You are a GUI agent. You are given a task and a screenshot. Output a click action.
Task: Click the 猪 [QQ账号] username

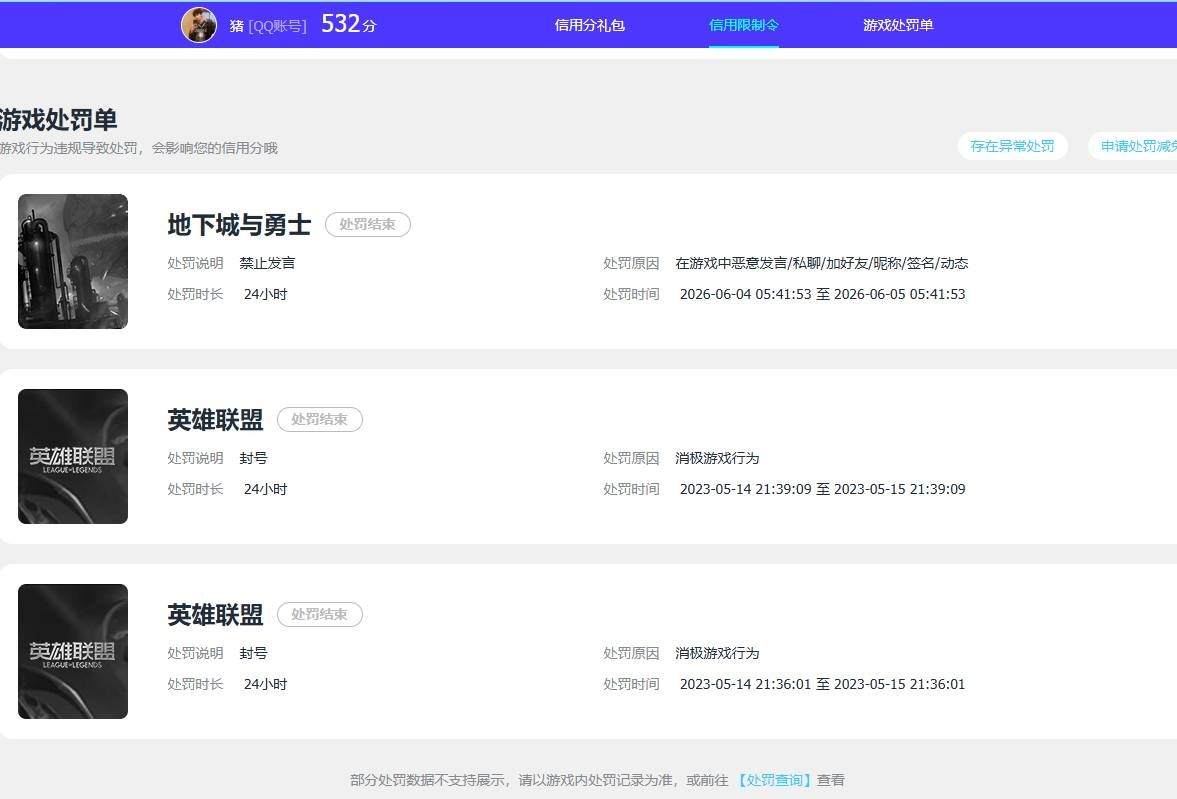tap(268, 26)
